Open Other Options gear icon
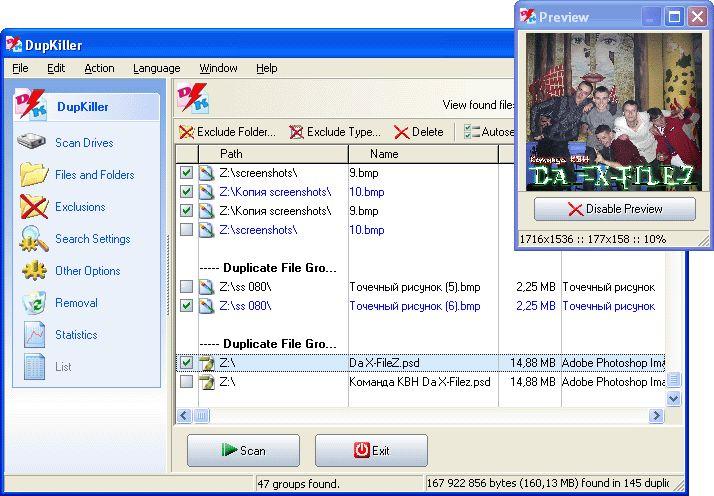 tap(34, 271)
